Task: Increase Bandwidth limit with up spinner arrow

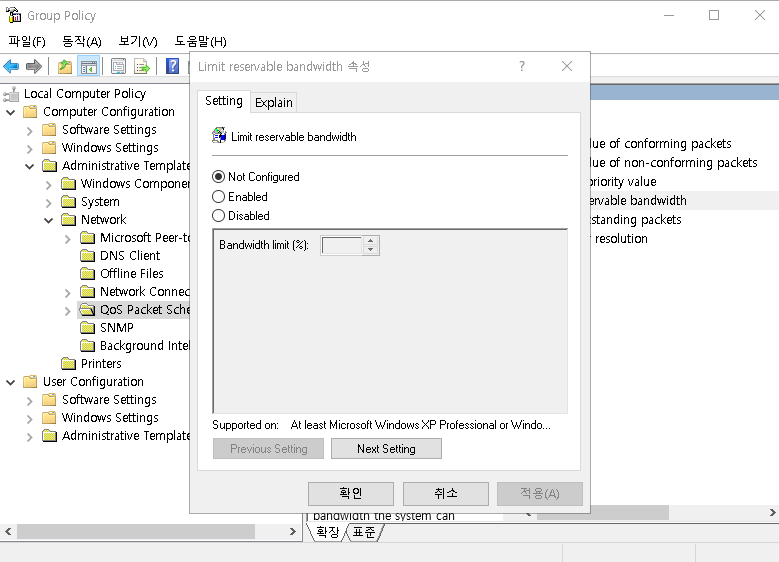Action: click(x=370, y=241)
